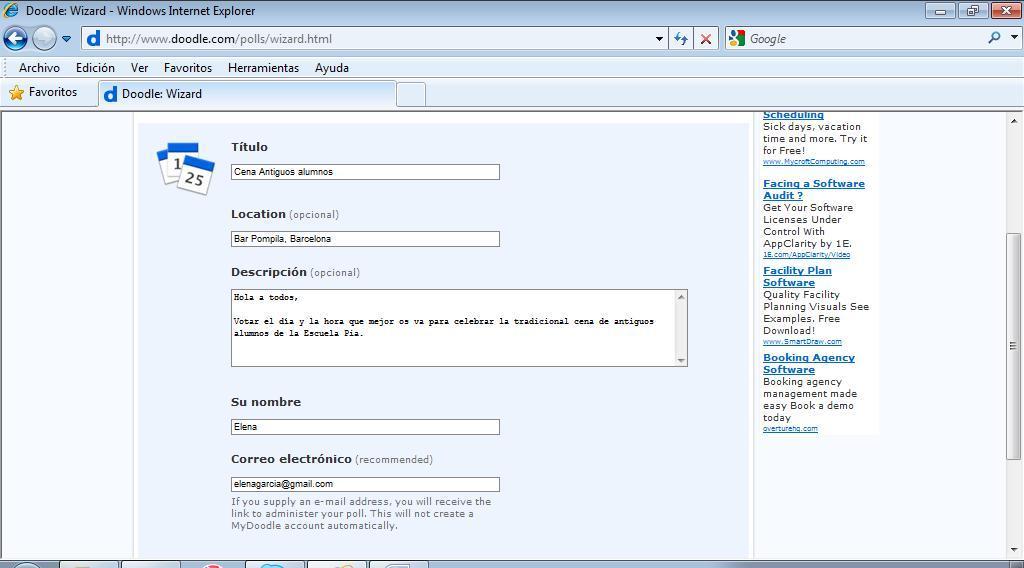Click the Google search provider icon
This screenshot has height=568, width=1024.
tap(737, 39)
